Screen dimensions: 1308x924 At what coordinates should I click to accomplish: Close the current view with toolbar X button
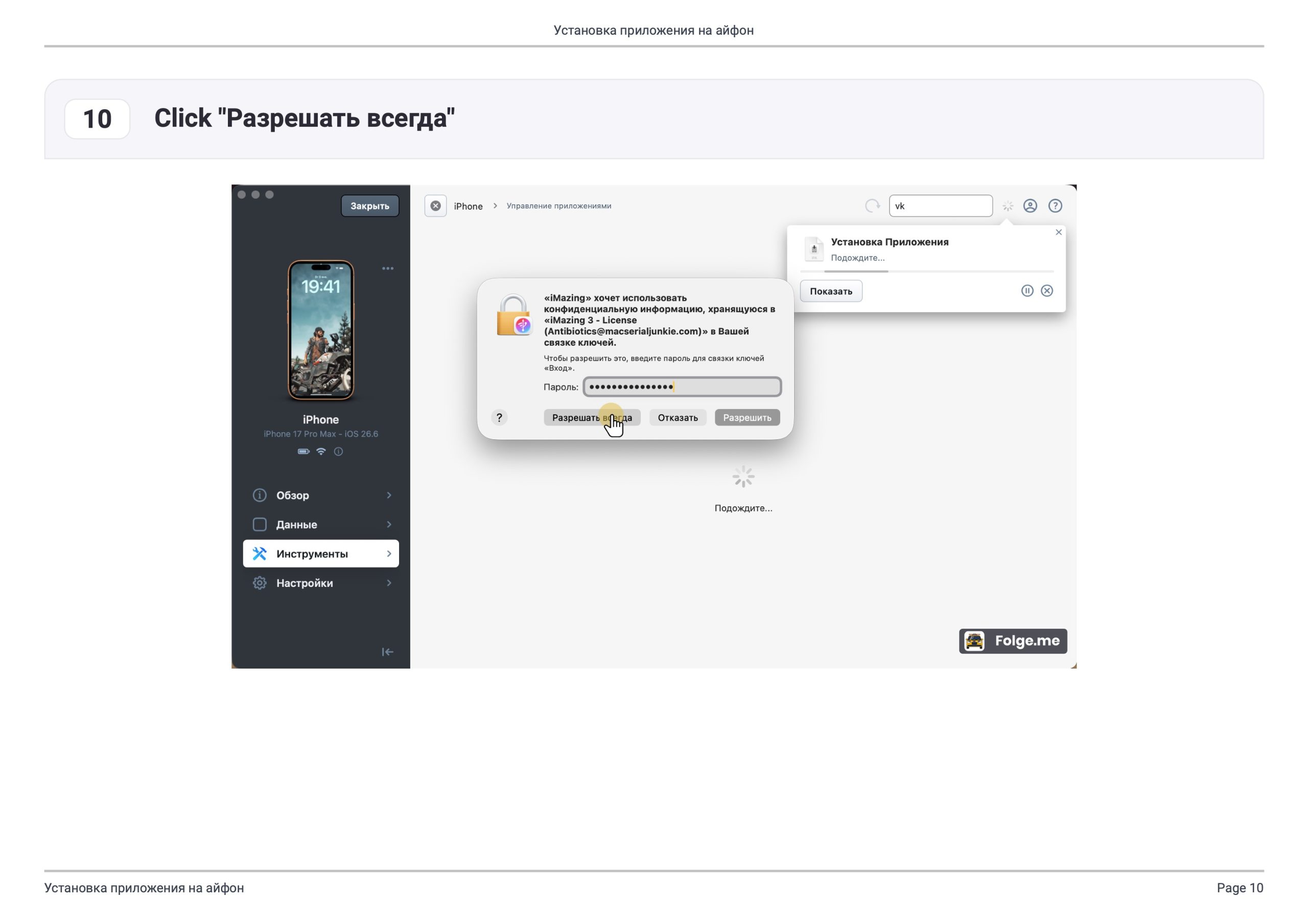click(435, 206)
